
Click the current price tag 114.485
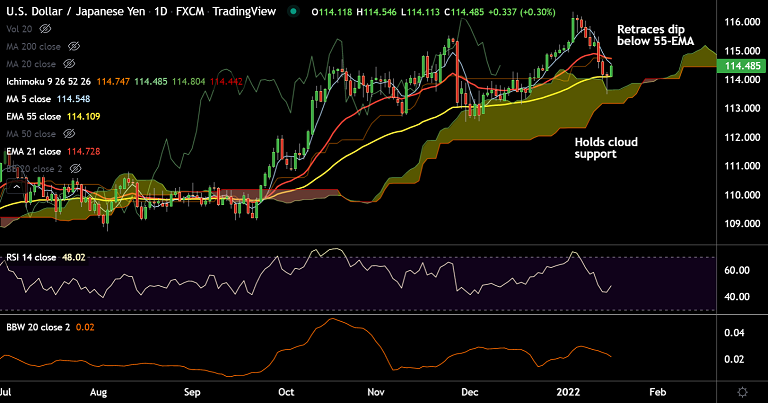pos(742,66)
